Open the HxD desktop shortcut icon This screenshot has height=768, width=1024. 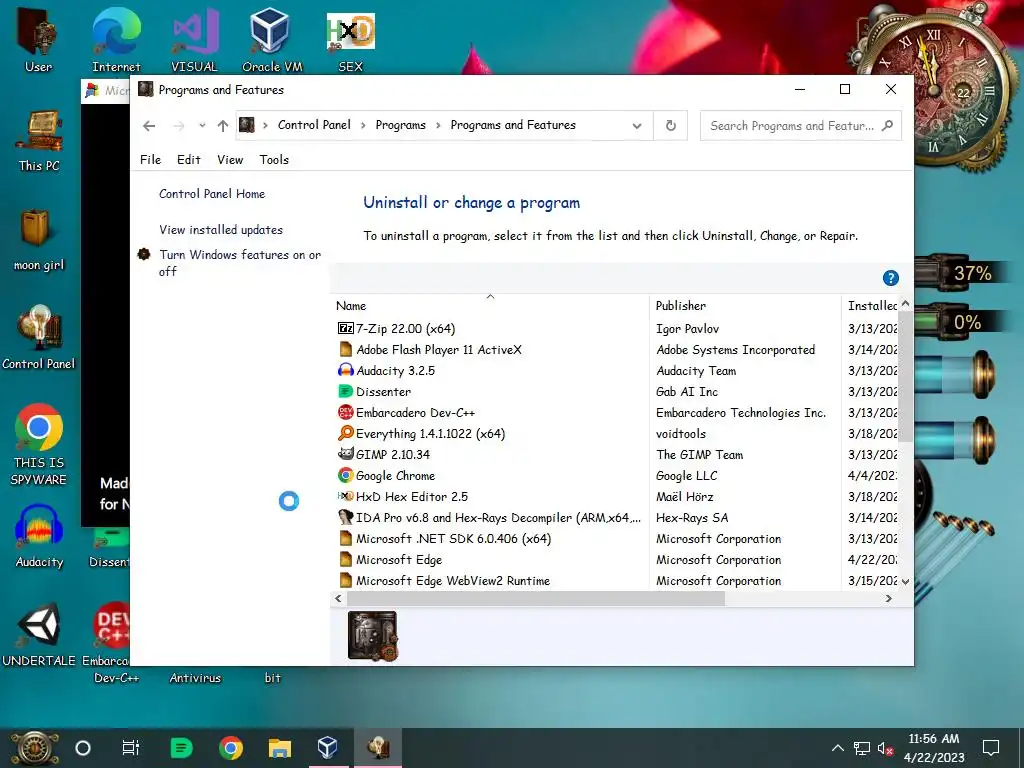click(x=351, y=38)
